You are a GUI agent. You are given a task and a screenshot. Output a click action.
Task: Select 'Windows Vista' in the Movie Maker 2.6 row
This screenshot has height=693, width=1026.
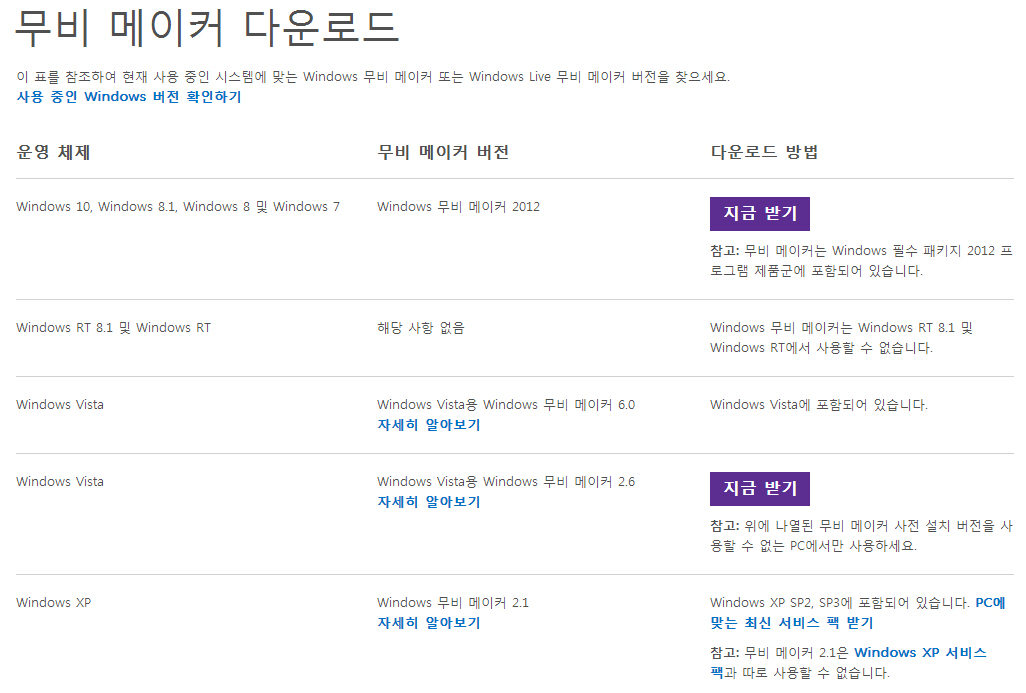60,482
